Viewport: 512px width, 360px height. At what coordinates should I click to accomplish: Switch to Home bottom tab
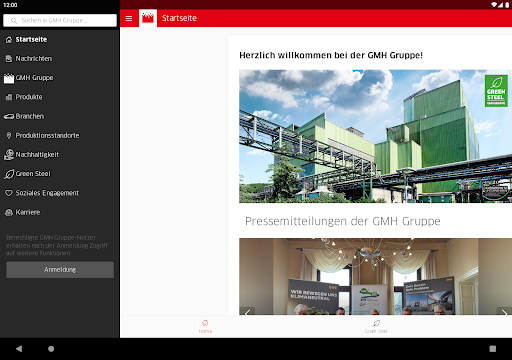click(x=205, y=327)
